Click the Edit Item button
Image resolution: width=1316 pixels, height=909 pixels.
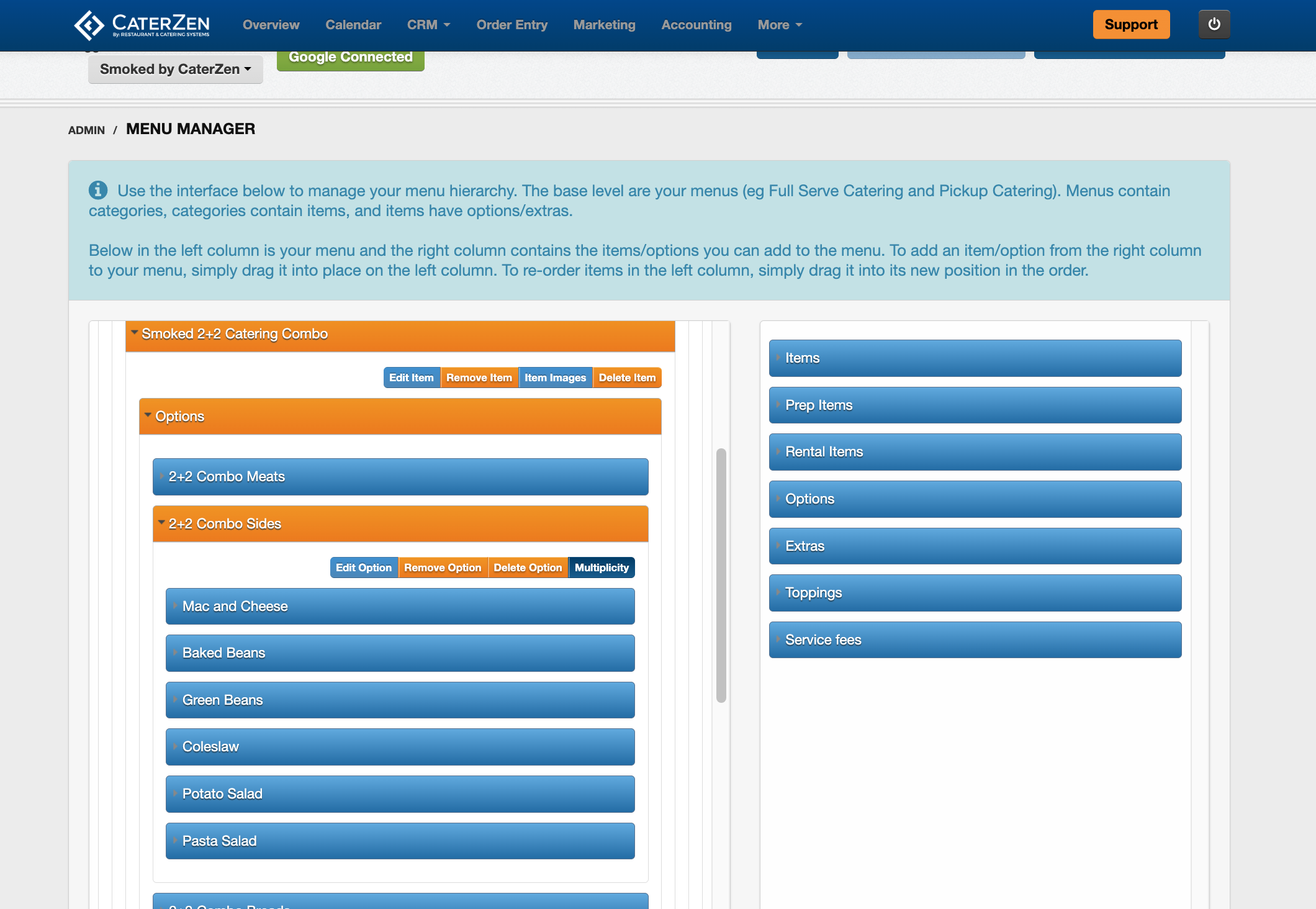(x=411, y=378)
